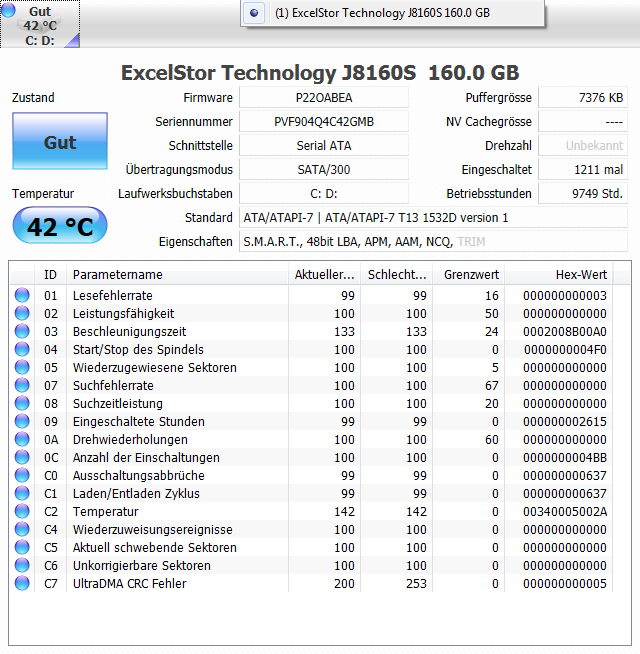Viewport: 640px width, 654px height.
Task: Select the Wiederzuweisungsereignisse parameter name
Action: [153, 529]
